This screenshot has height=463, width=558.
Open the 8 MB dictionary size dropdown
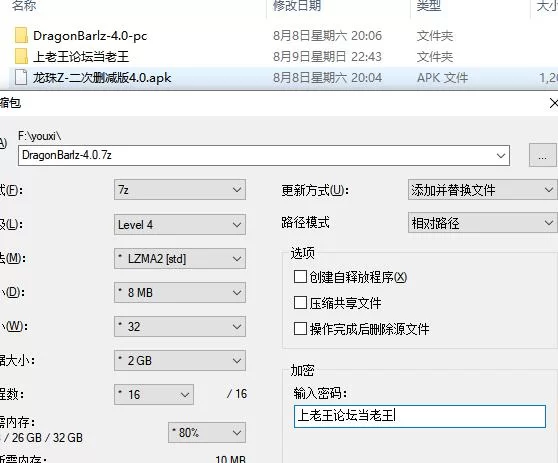point(180,293)
